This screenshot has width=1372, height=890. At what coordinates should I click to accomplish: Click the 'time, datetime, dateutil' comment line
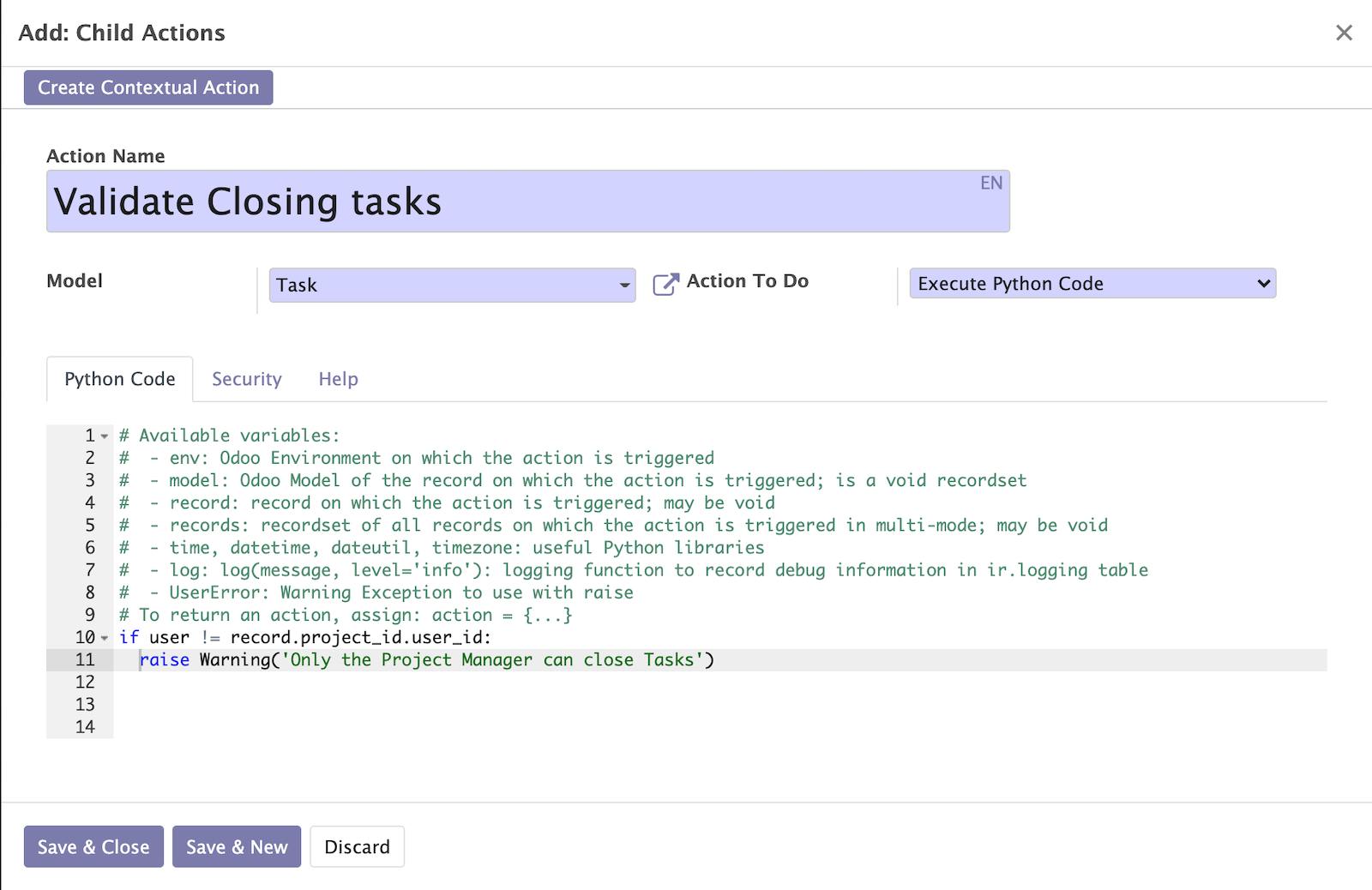442,548
